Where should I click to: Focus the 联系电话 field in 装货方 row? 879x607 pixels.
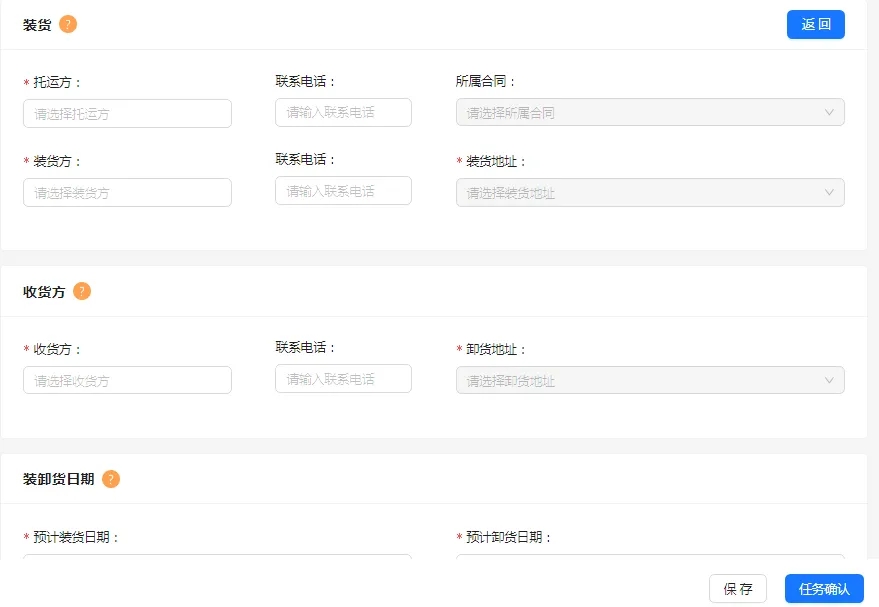pos(343,190)
